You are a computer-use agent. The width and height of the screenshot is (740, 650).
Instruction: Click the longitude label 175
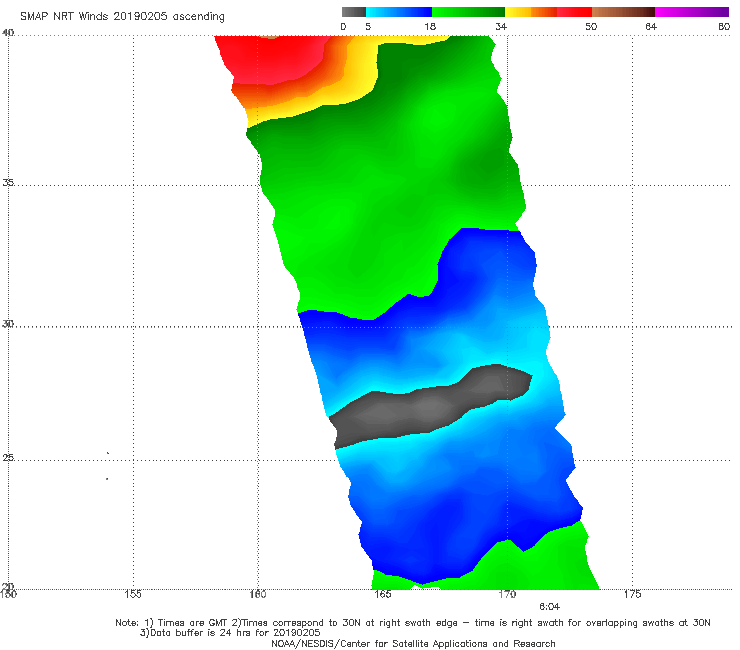pyautogui.click(x=632, y=594)
